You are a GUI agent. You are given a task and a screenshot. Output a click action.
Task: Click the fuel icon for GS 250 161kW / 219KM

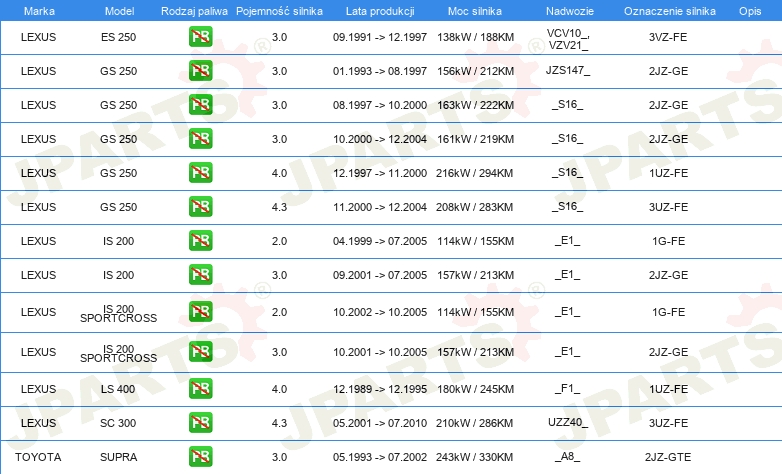point(200,139)
